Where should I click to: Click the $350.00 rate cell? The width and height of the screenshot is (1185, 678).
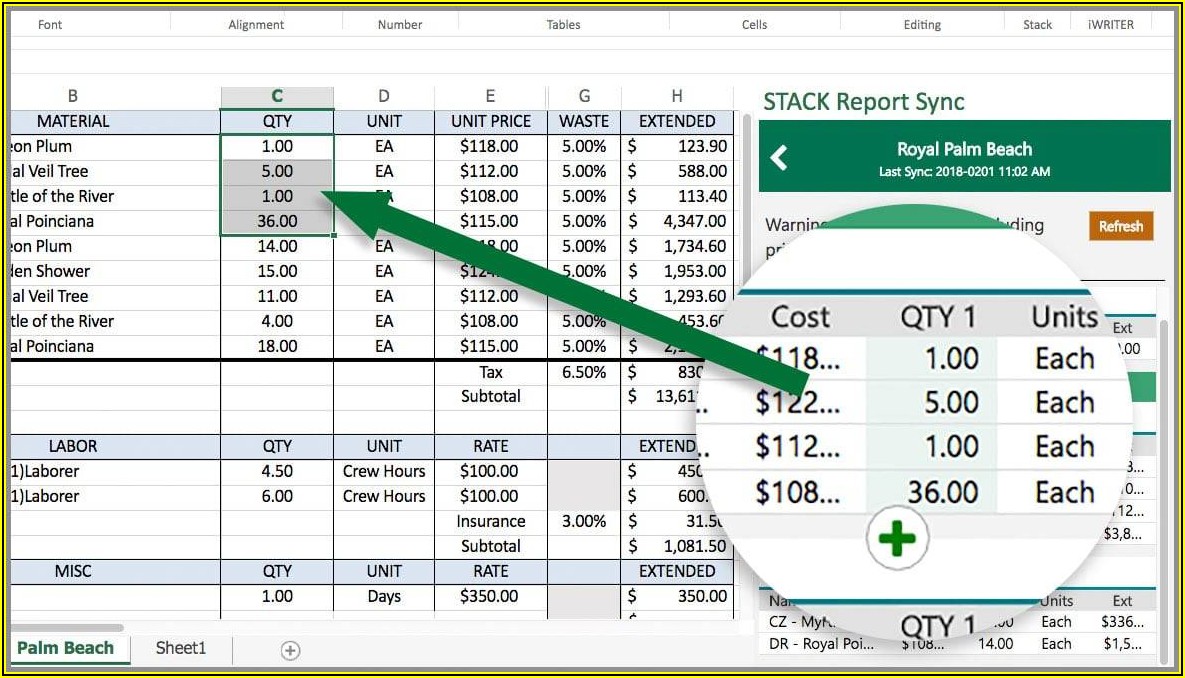490,596
